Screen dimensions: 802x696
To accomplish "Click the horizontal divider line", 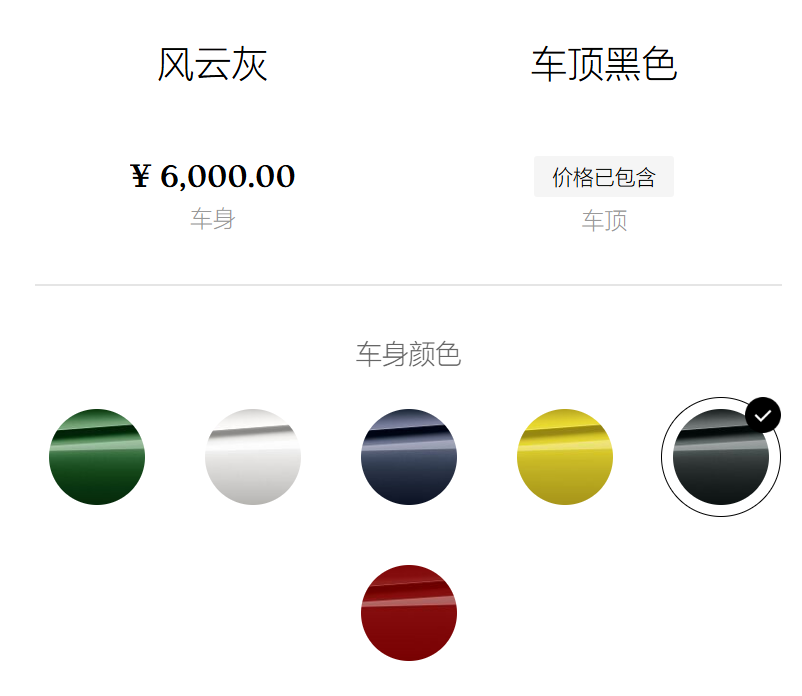I will tap(409, 285).
